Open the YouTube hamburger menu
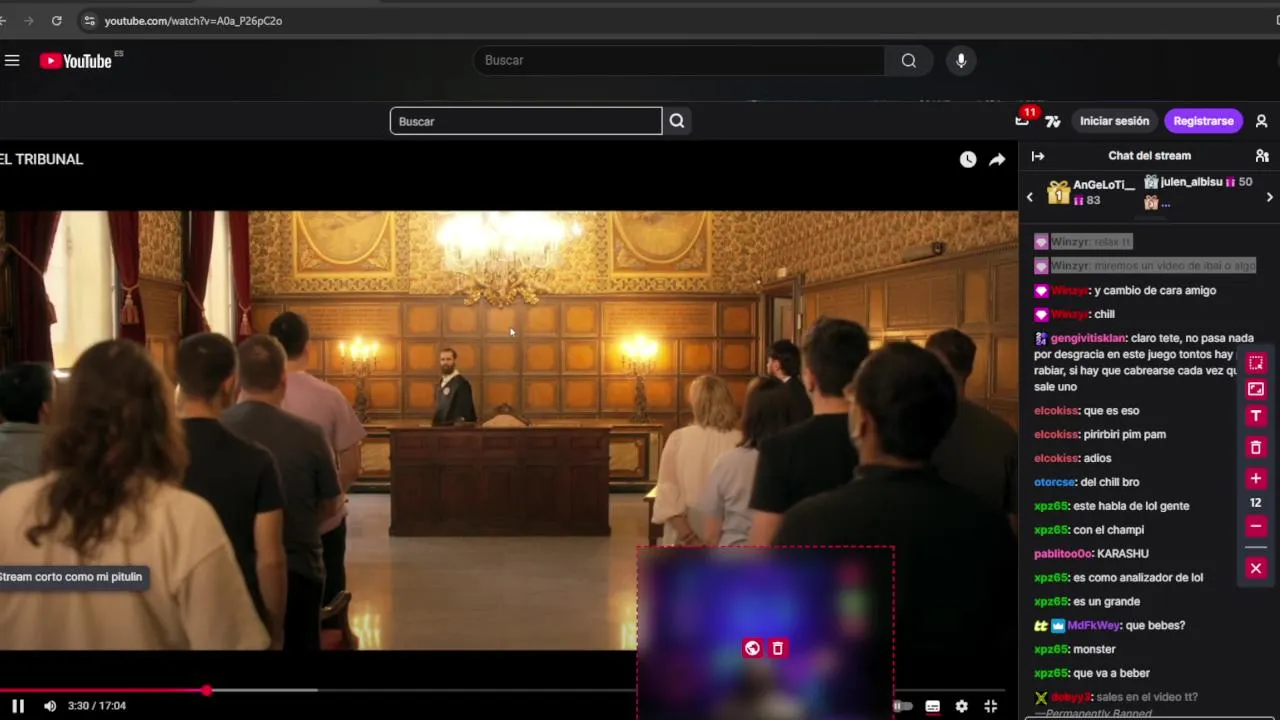Screen dimensions: 1280x720 [12, 61]
